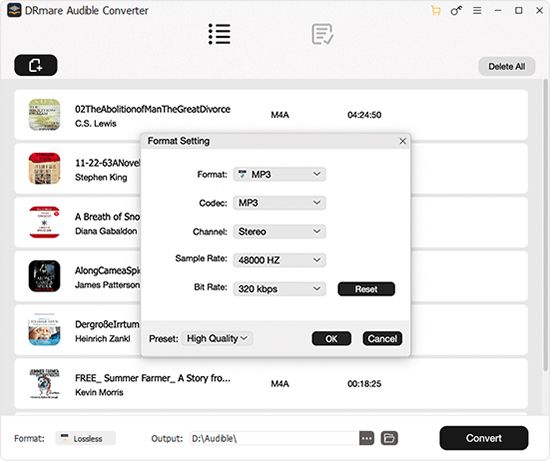Select the FREE_ Summer Farmer_ A Story title
This screenshot has width=550, height=461.
(153, 378)
